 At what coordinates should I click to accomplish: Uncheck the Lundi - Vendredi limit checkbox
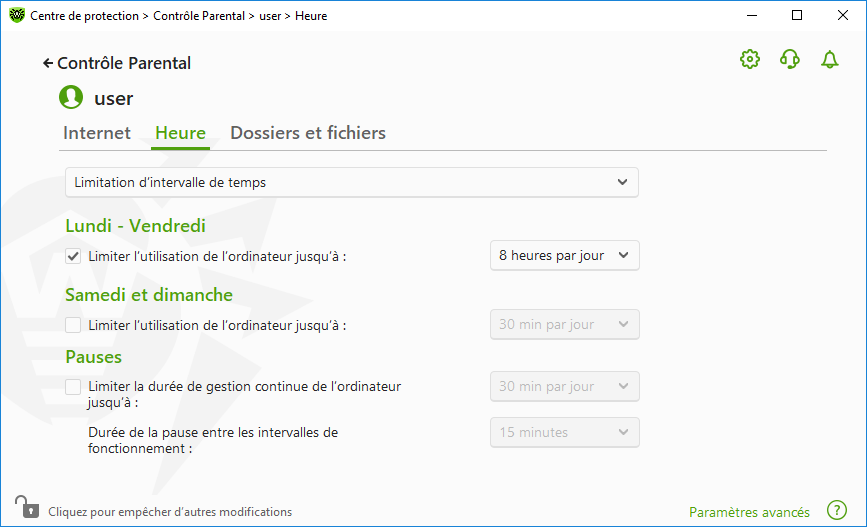click(x=73, y=256)
